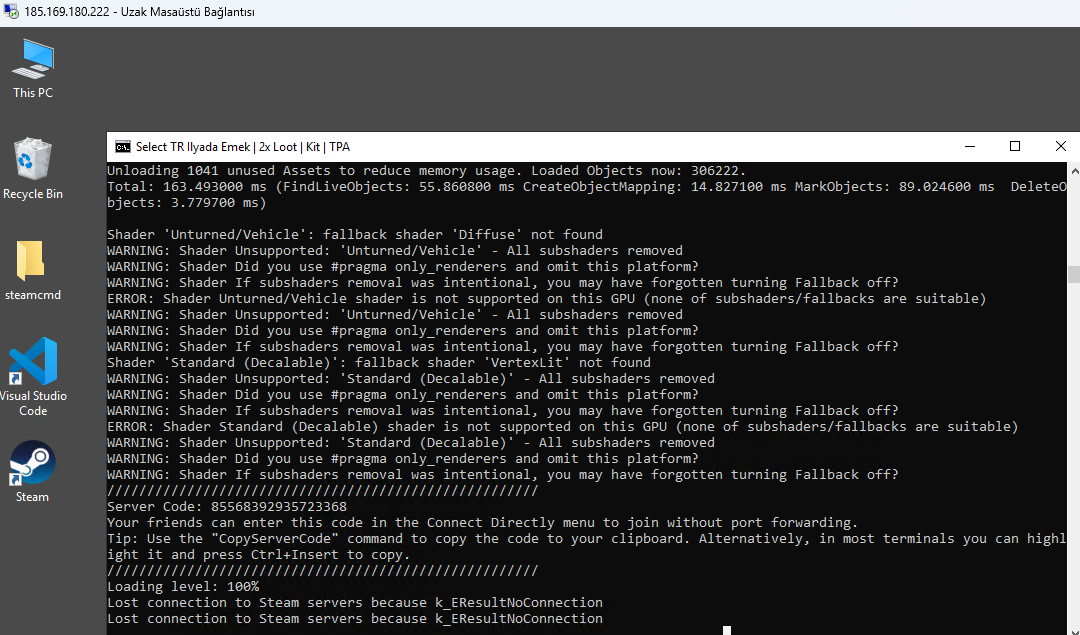Close the TR Ilyada Emek console window

tap(1060, 147)
